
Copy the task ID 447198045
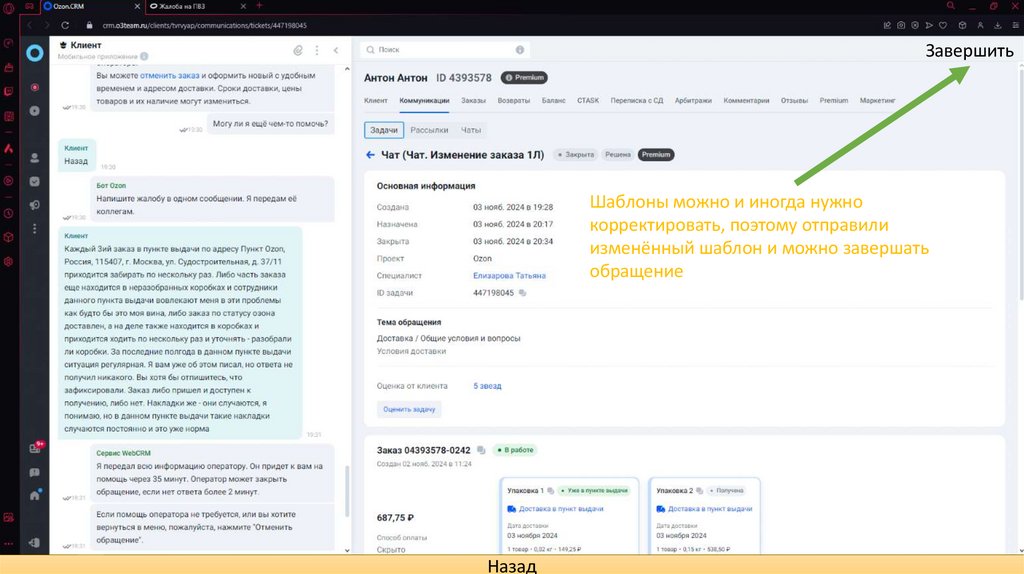tap(523, 293)
